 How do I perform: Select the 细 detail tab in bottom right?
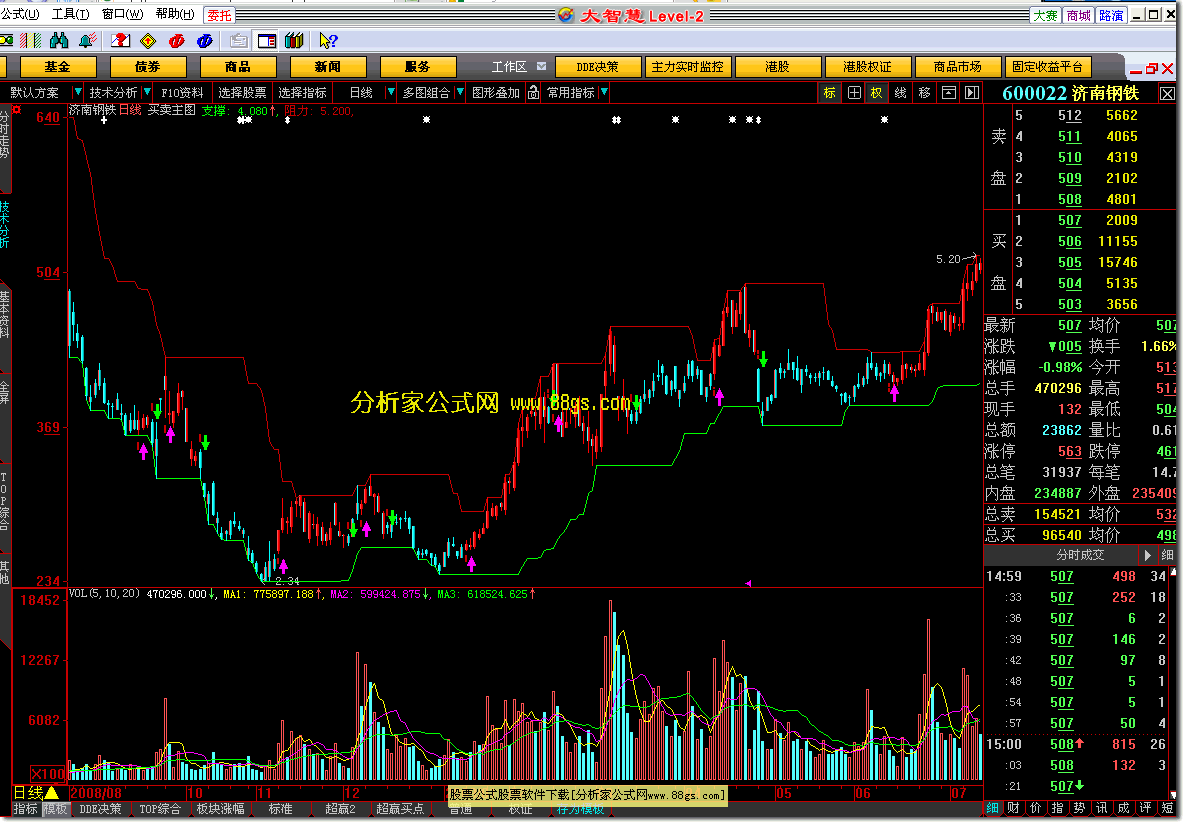[992, 808]
